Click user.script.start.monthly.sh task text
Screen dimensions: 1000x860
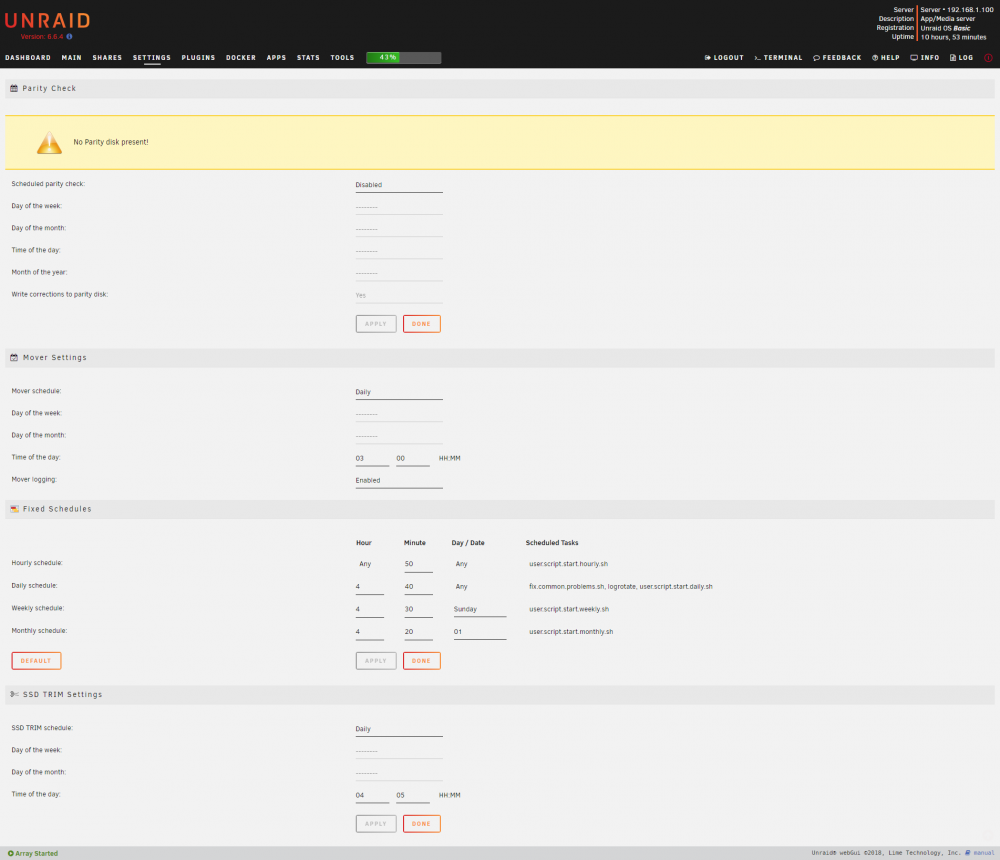(571, 632)
